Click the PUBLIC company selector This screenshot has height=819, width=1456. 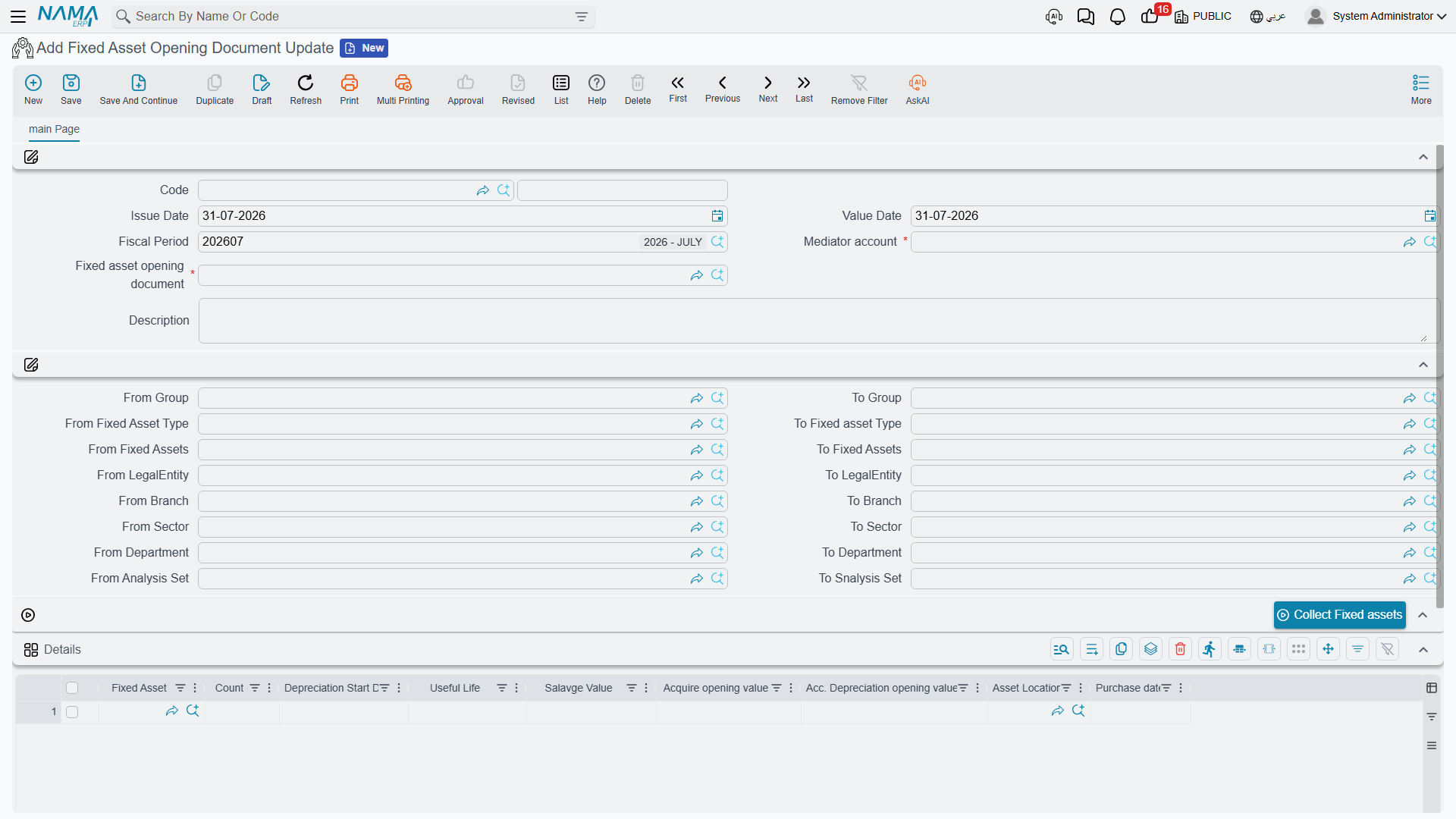coord(1203,16)
